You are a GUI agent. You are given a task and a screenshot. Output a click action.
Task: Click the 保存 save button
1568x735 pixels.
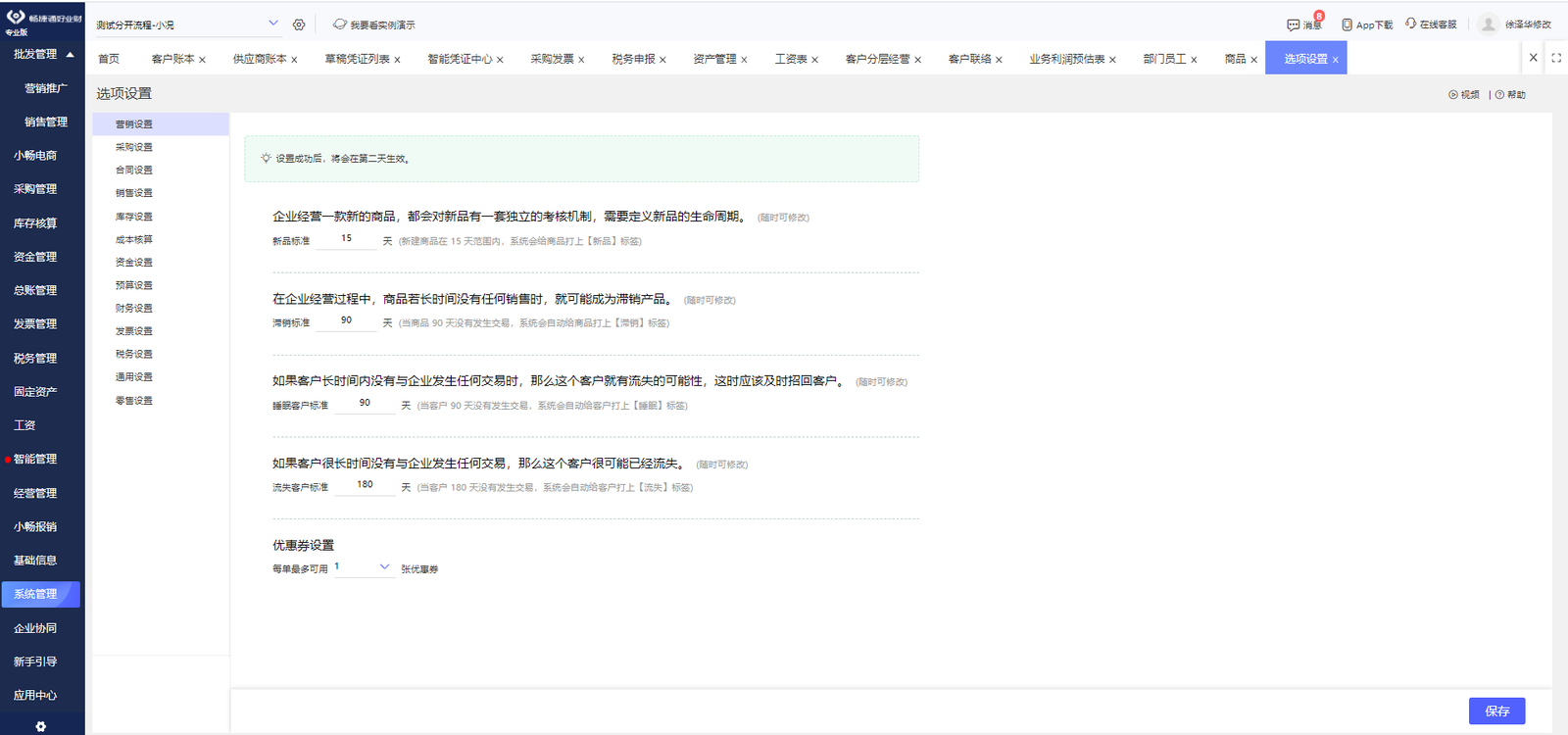point(1496,711)
